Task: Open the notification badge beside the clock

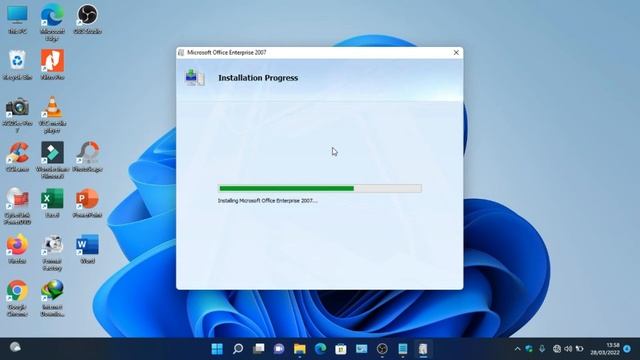Action: point(627,349)
